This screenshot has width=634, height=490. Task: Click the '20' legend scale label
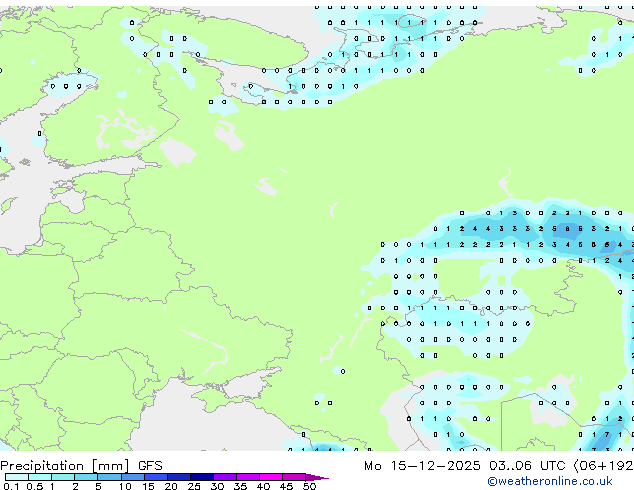coord(171,486)
